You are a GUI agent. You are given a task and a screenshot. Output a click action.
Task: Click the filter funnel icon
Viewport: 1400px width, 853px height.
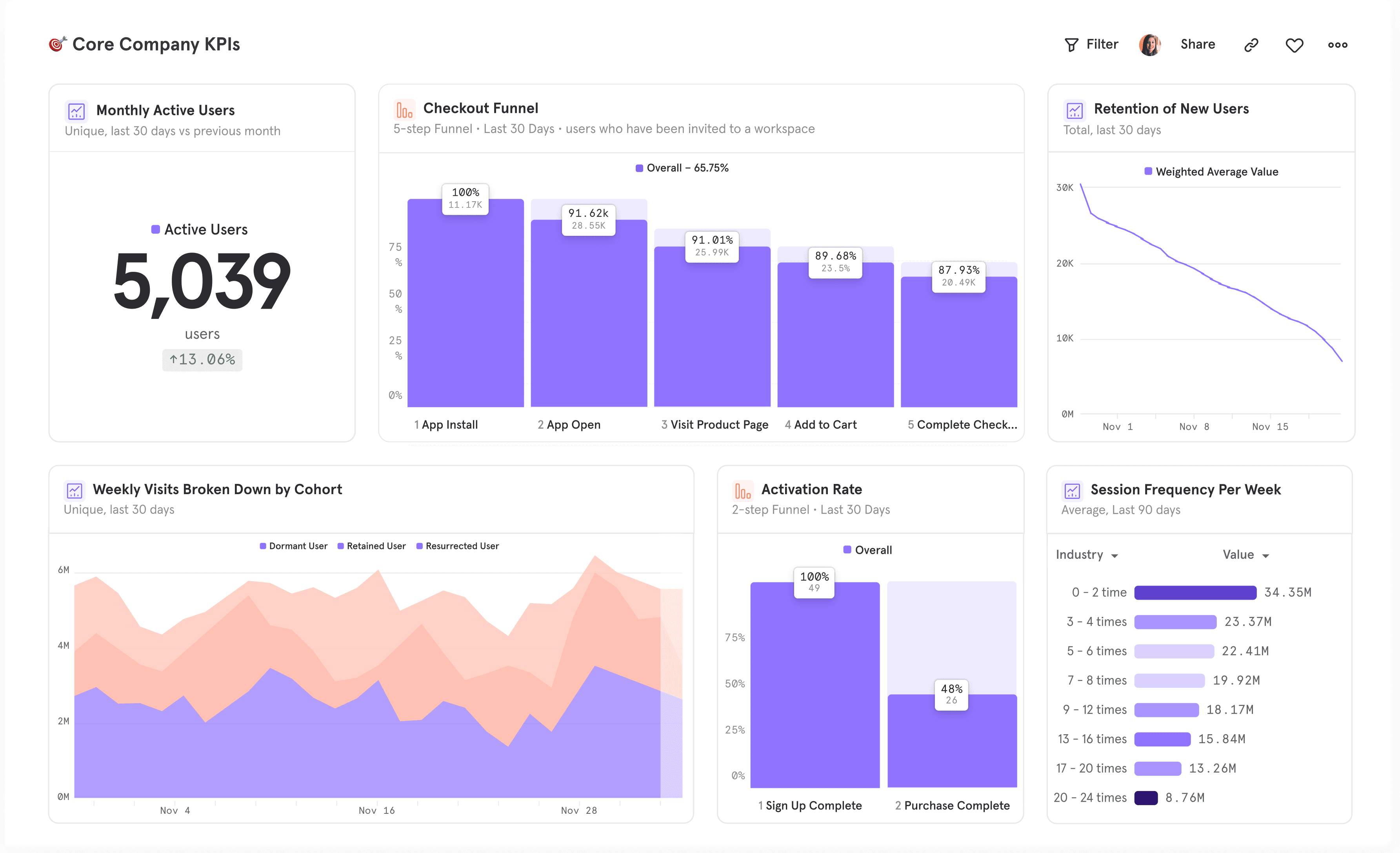1072,44
